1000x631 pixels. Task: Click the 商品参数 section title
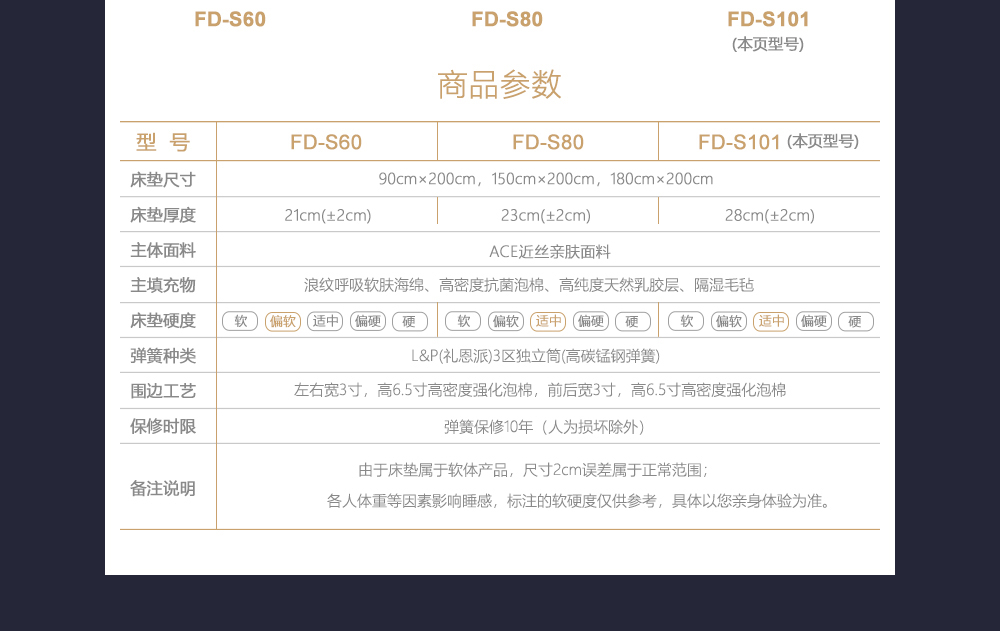[x=499, y=85]
